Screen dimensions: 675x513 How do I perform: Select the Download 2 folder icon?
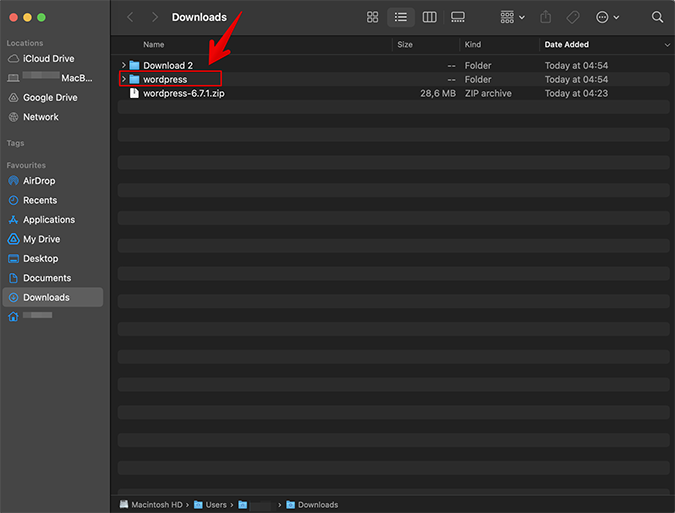point(134,65)
